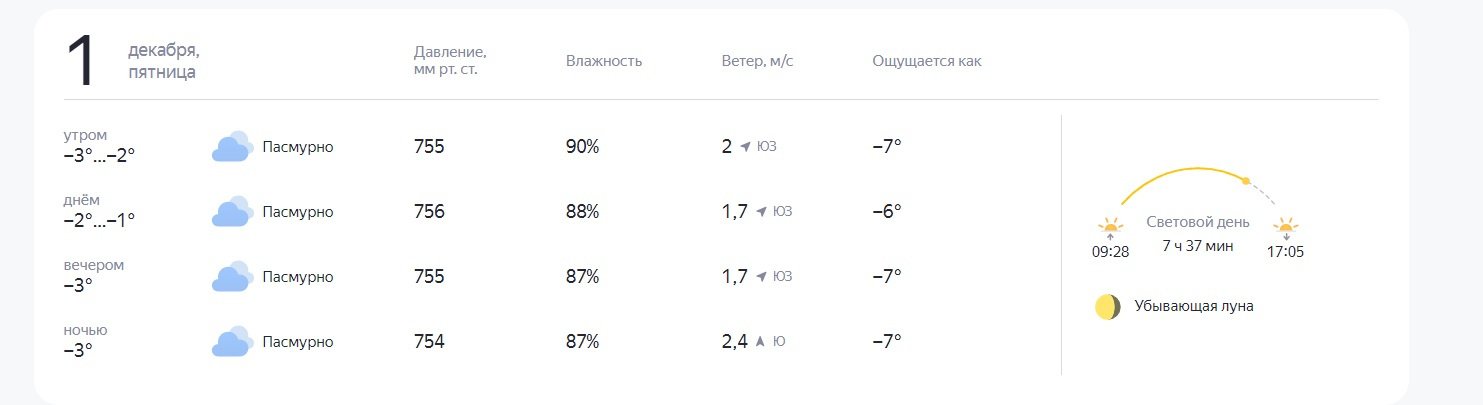The width and height of the screenshot is (1483, 405).
Task: Click the morning cloudy weather icon
Action: coord(230,147)
